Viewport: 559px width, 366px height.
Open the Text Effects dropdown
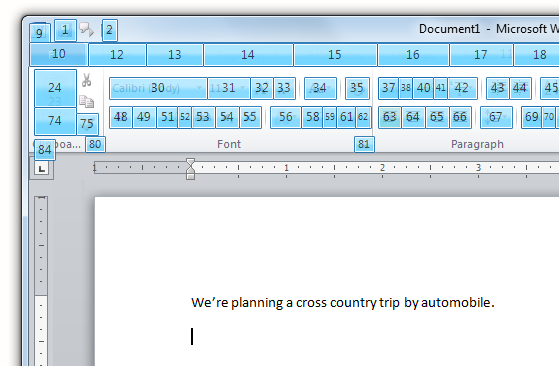(x=286, y=117)
